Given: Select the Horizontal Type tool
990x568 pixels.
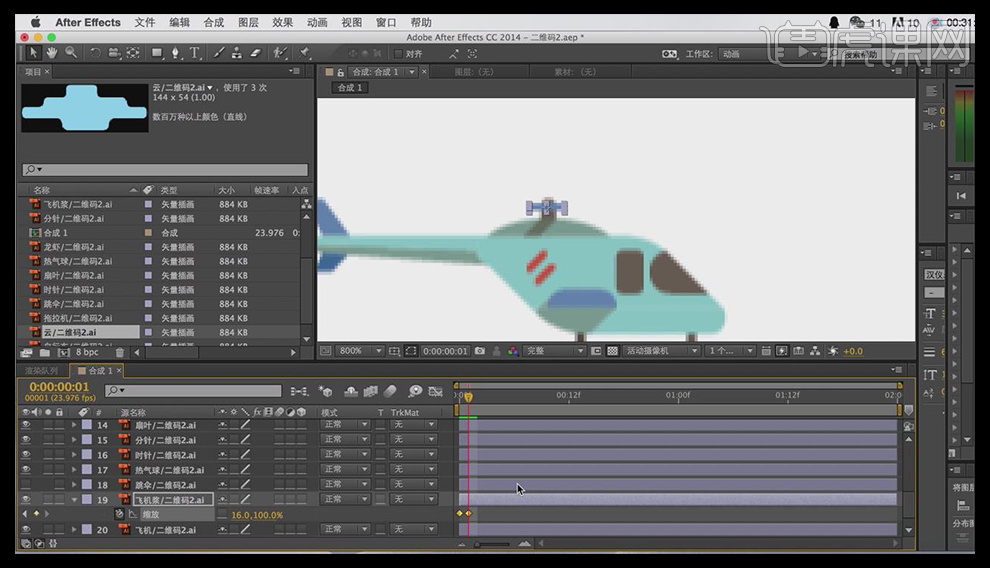Looking at the screenshot, I should coord(194,53).
